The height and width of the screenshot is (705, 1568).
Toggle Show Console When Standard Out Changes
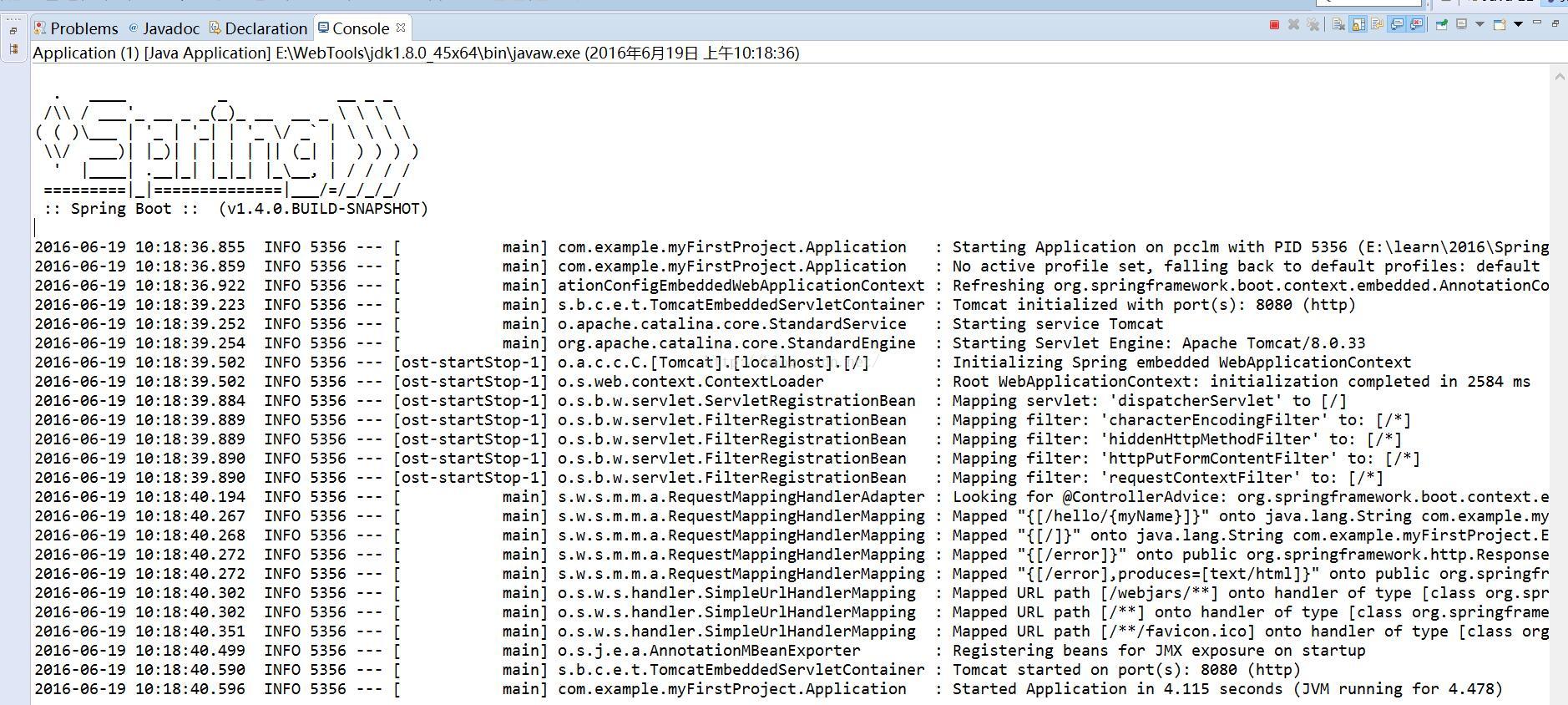coord(1396,24)
